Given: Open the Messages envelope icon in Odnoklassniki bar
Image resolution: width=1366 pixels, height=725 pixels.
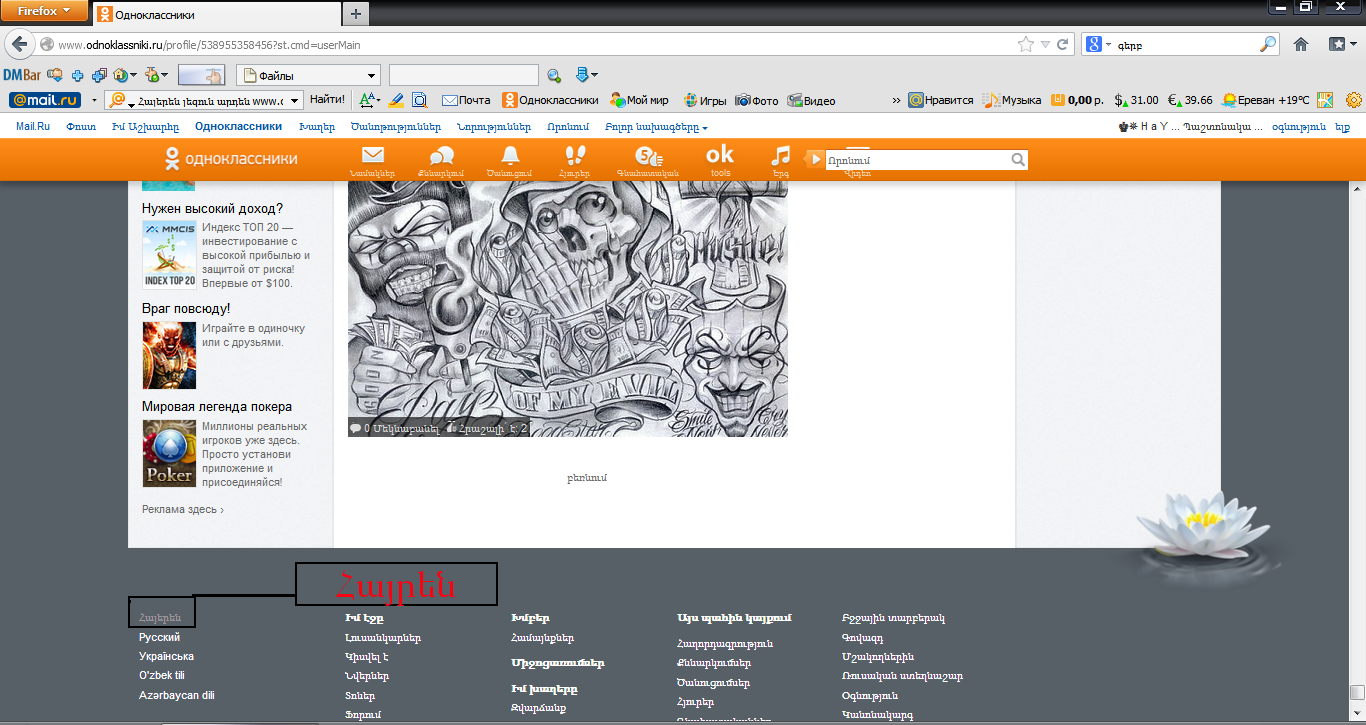Looking at the screenshot, I should 373,155.
